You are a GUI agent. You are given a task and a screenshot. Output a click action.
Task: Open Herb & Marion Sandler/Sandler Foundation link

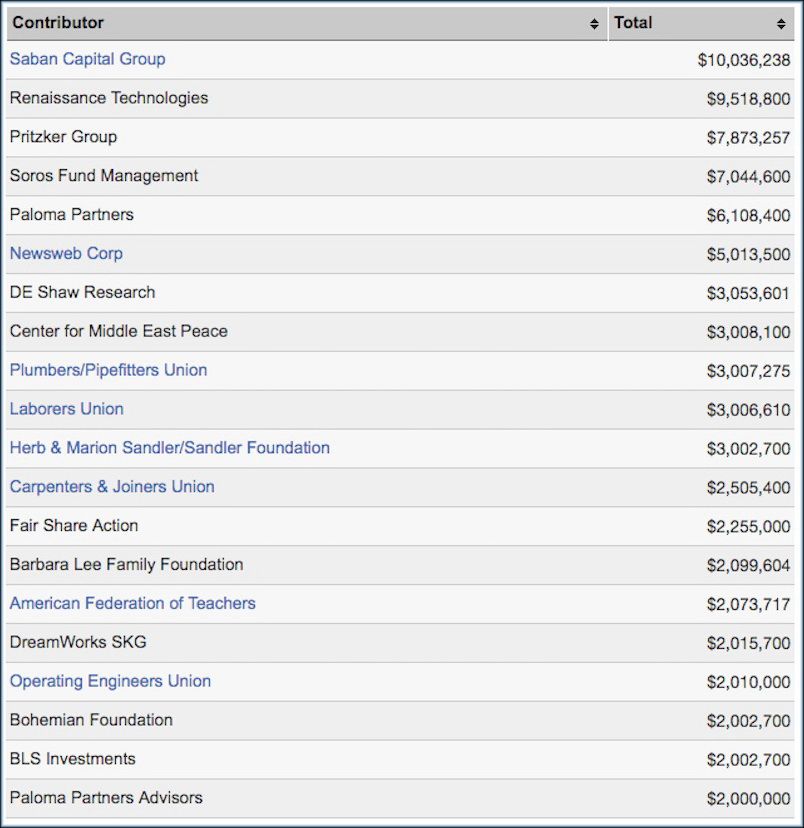click(x=169, y=448)
